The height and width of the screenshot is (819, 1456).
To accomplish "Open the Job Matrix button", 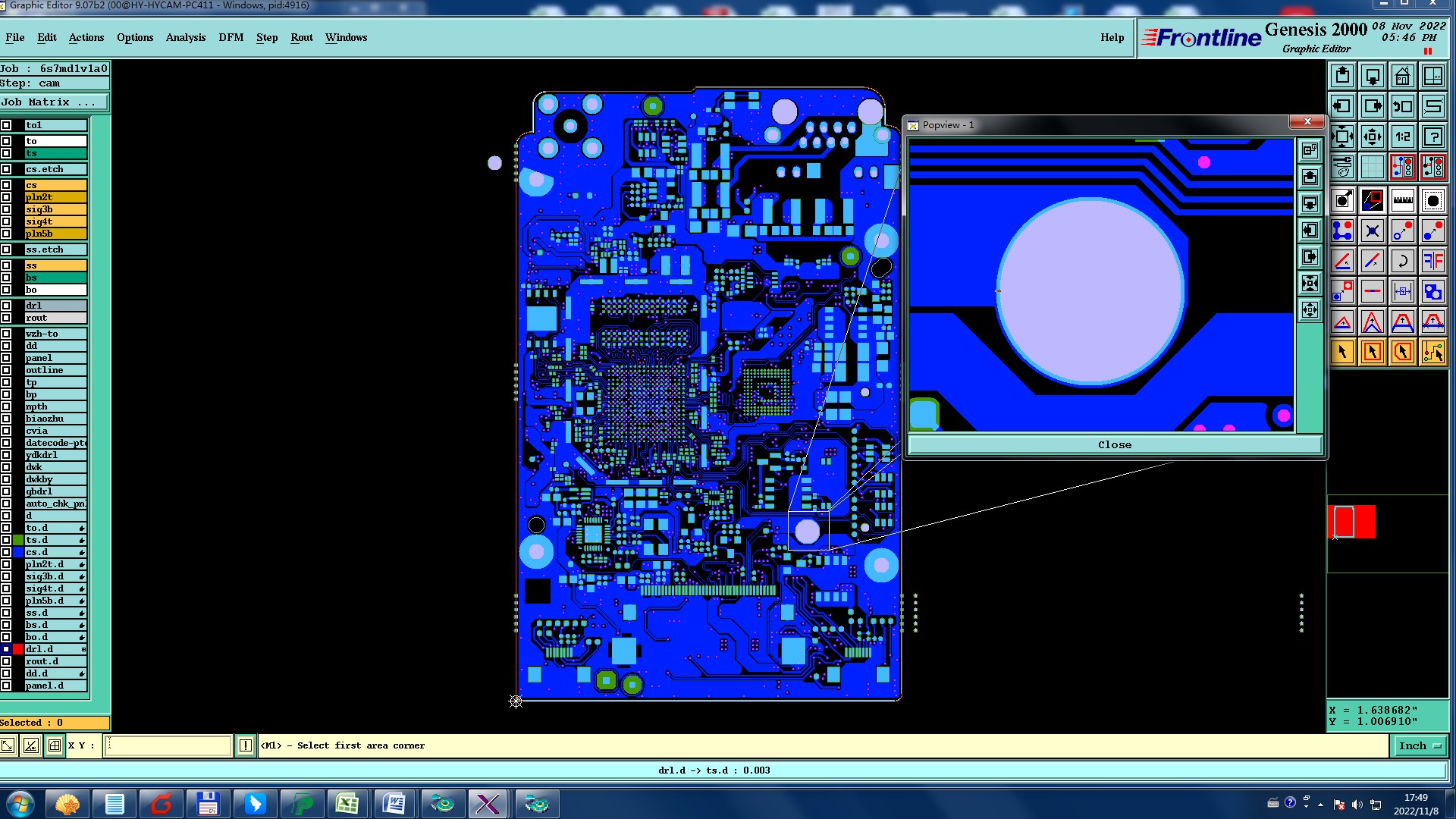I will [x=54, y=102].
